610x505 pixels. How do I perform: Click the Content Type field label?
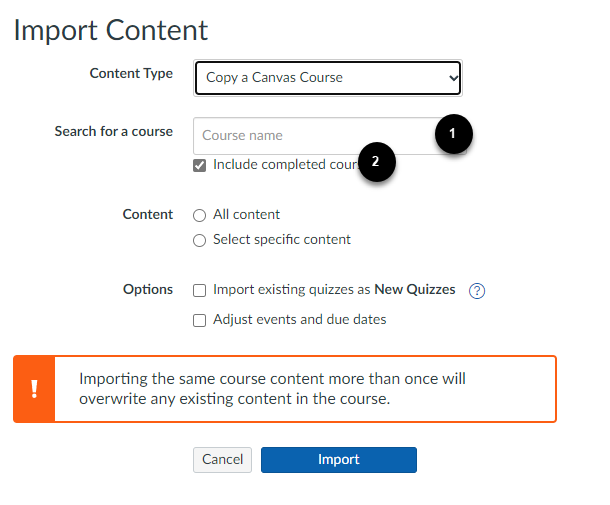pyautogui.click(x=131, y=74)
